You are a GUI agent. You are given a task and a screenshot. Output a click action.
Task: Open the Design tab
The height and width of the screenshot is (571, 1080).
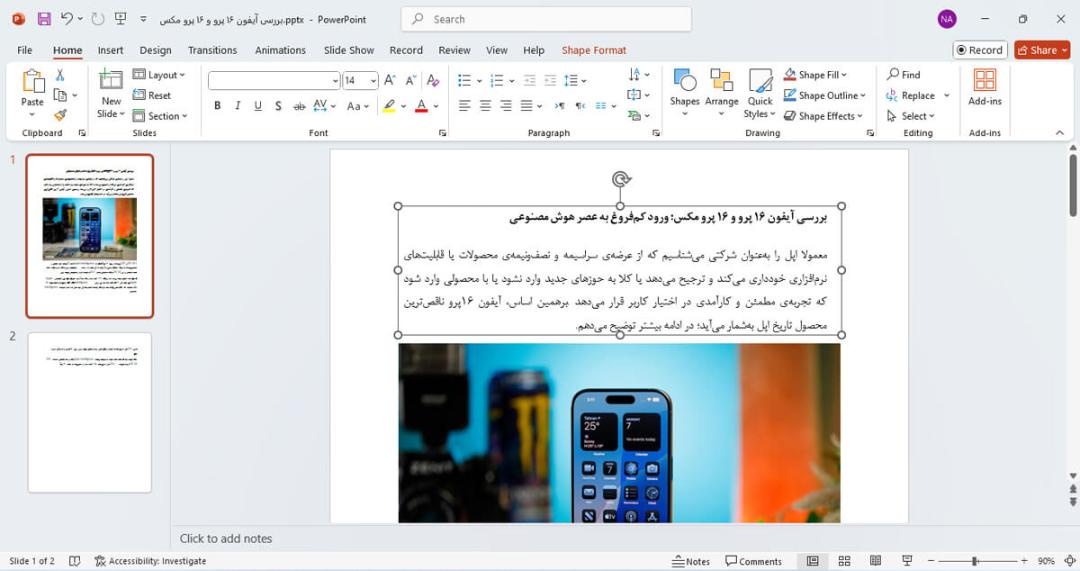click(156, 50)
